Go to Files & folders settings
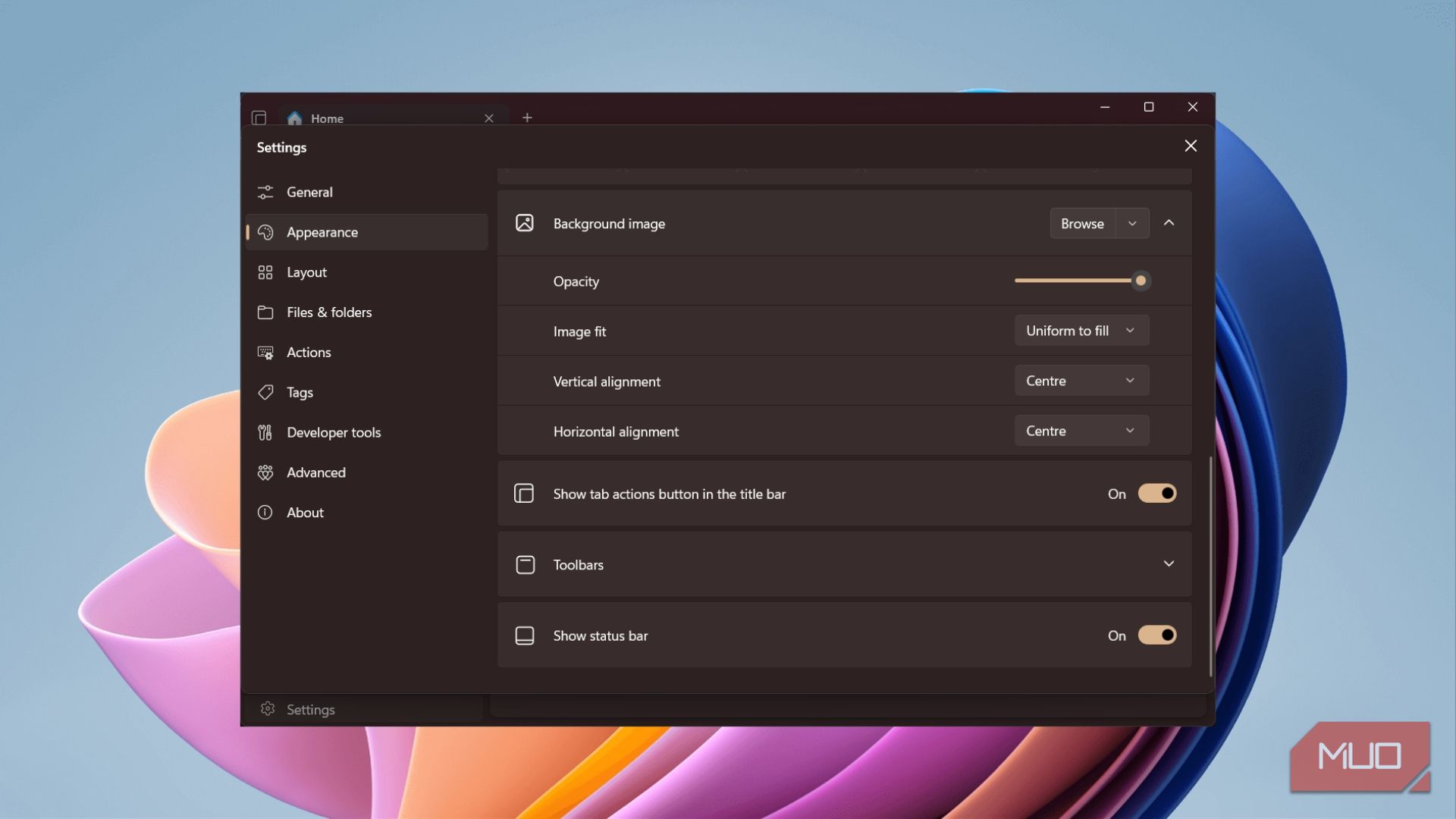 367,312
